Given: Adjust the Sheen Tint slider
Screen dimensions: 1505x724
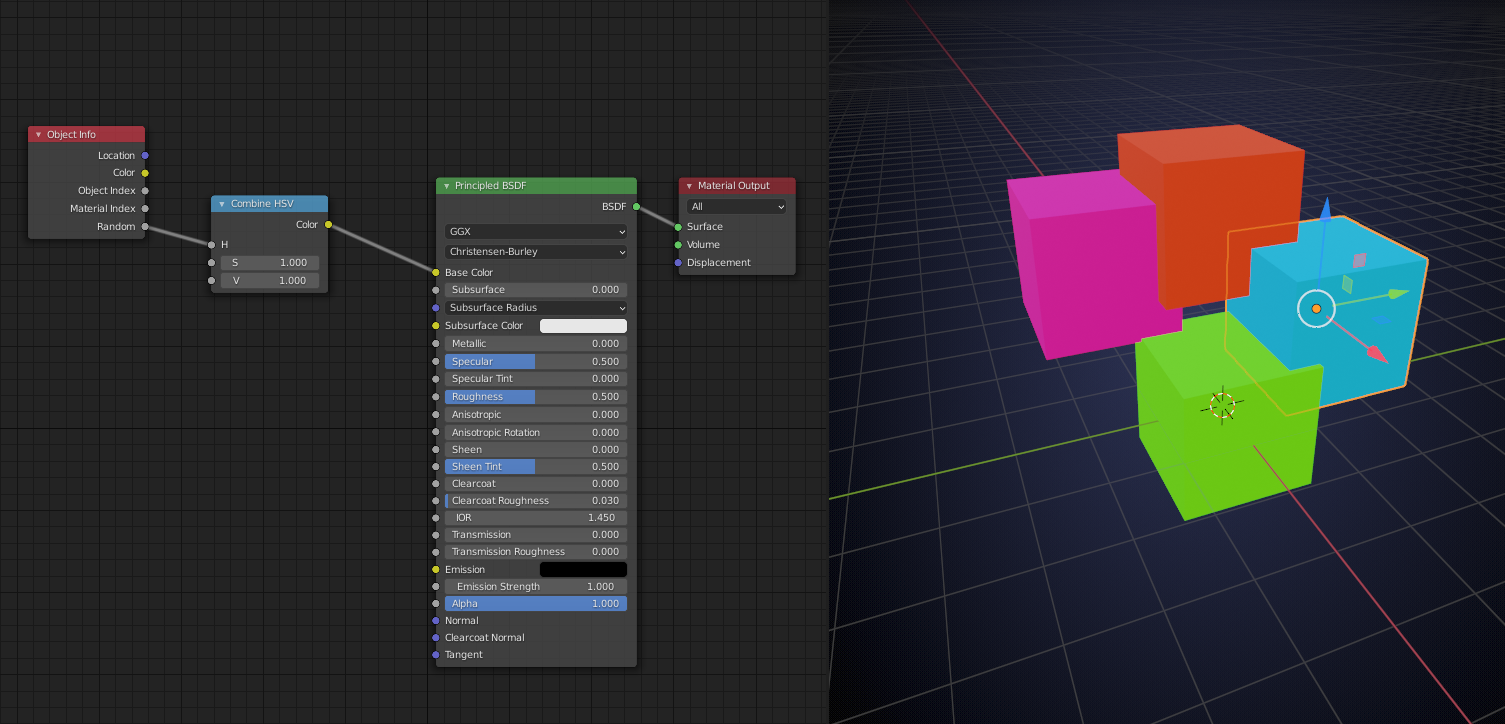Looking at the screenshot, I should [536, 467].
